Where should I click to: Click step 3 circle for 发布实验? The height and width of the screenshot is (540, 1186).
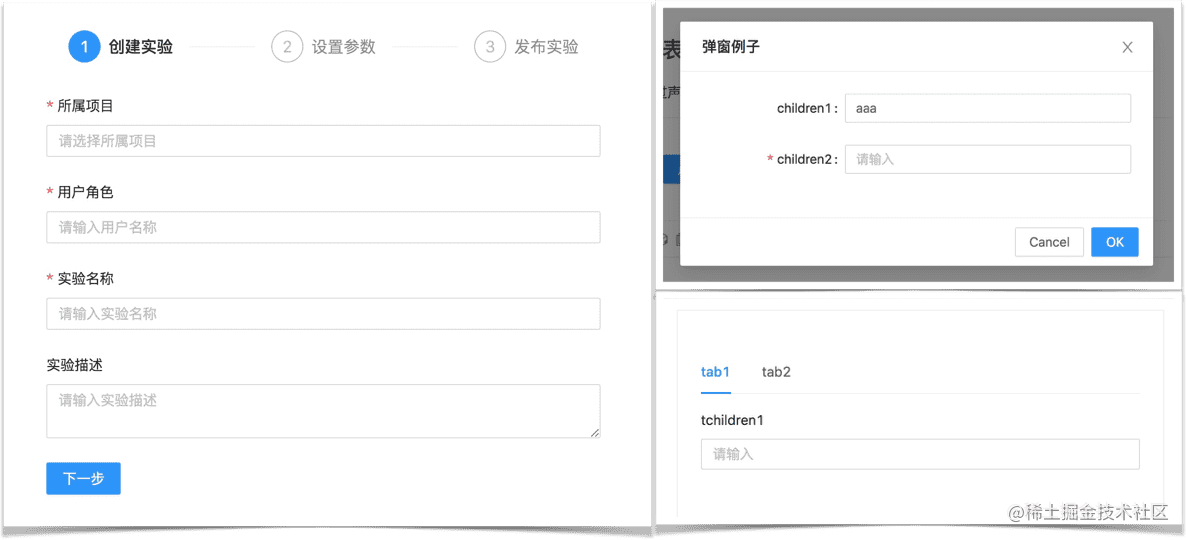(x=490, y=47)
